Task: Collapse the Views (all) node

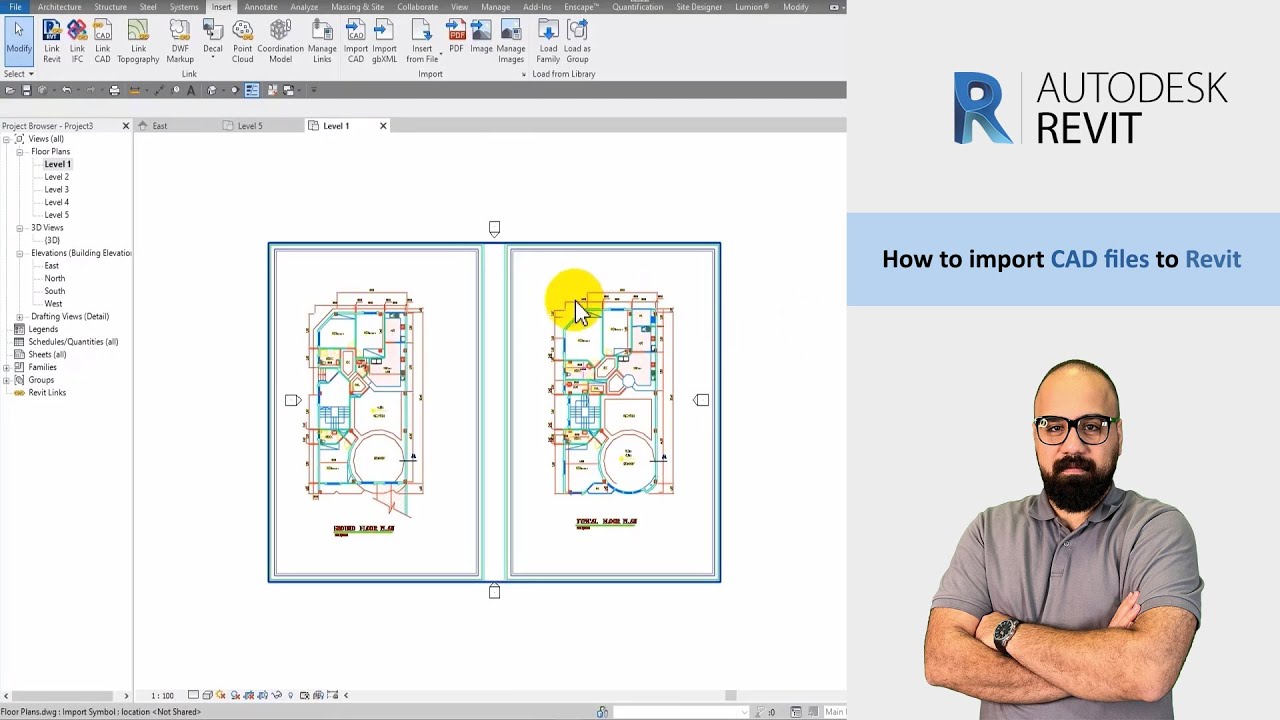Action: point(7,139)
